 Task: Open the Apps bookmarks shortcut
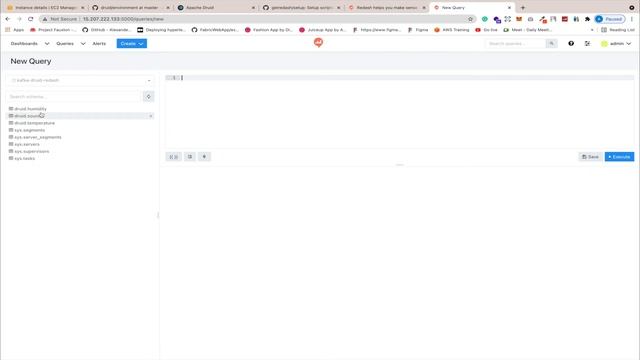15,30
